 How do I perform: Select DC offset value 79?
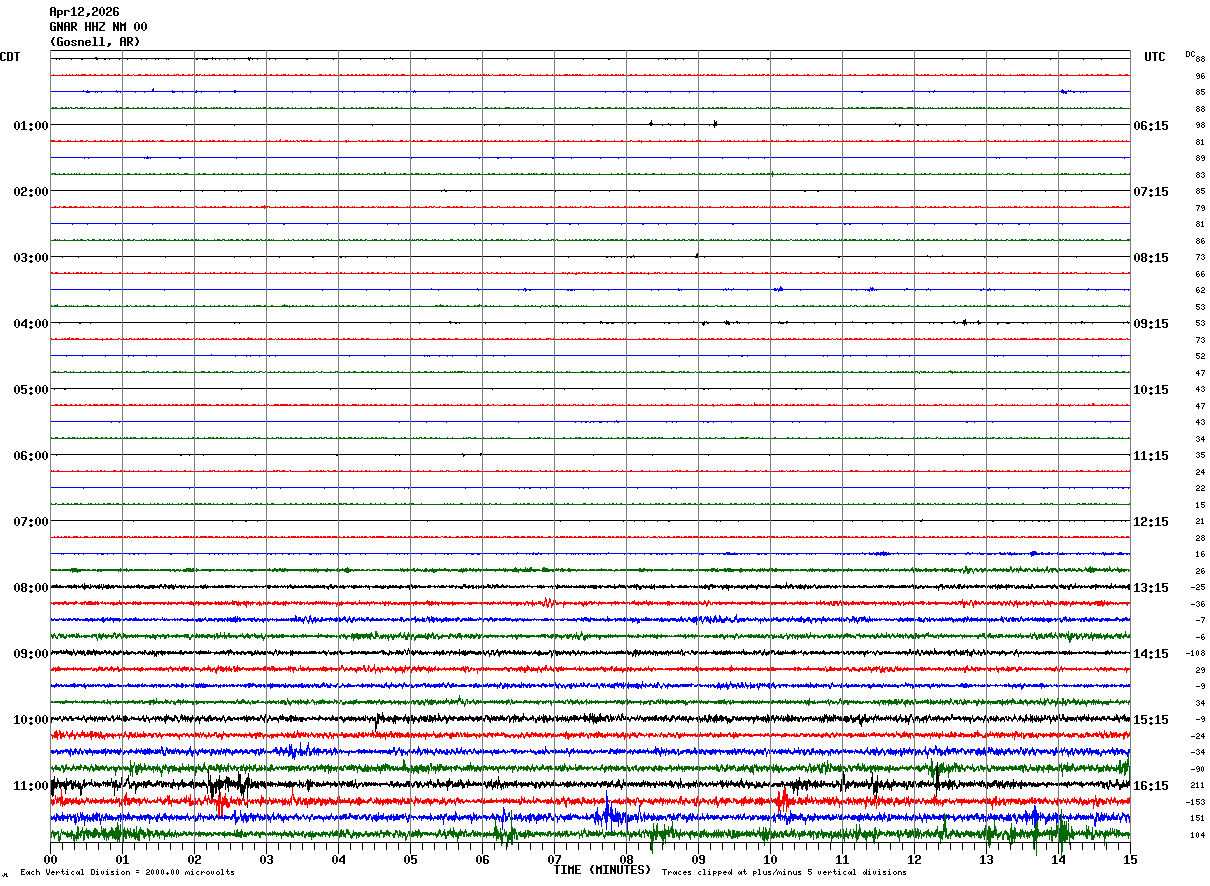1200,208
